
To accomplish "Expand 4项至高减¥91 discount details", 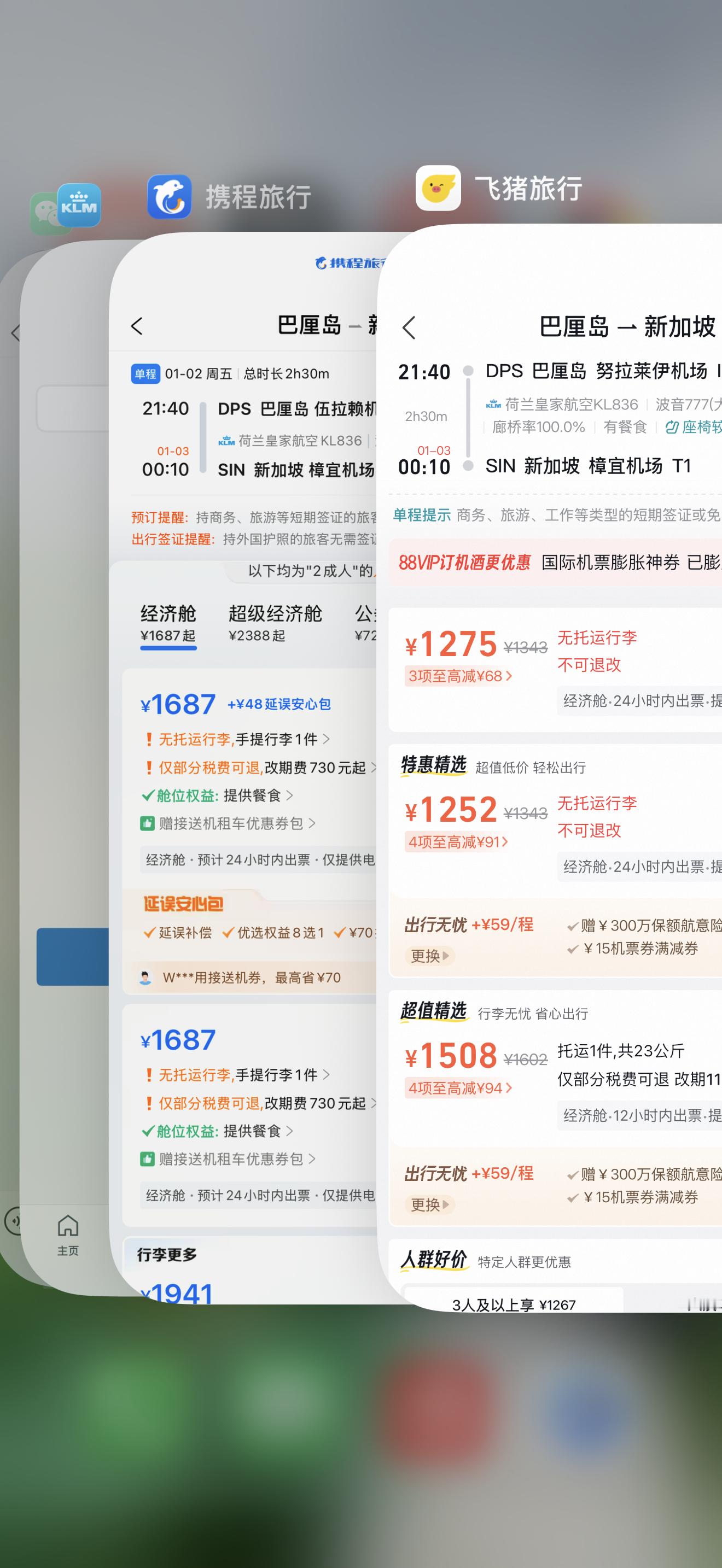I will (x=458, y=842).
